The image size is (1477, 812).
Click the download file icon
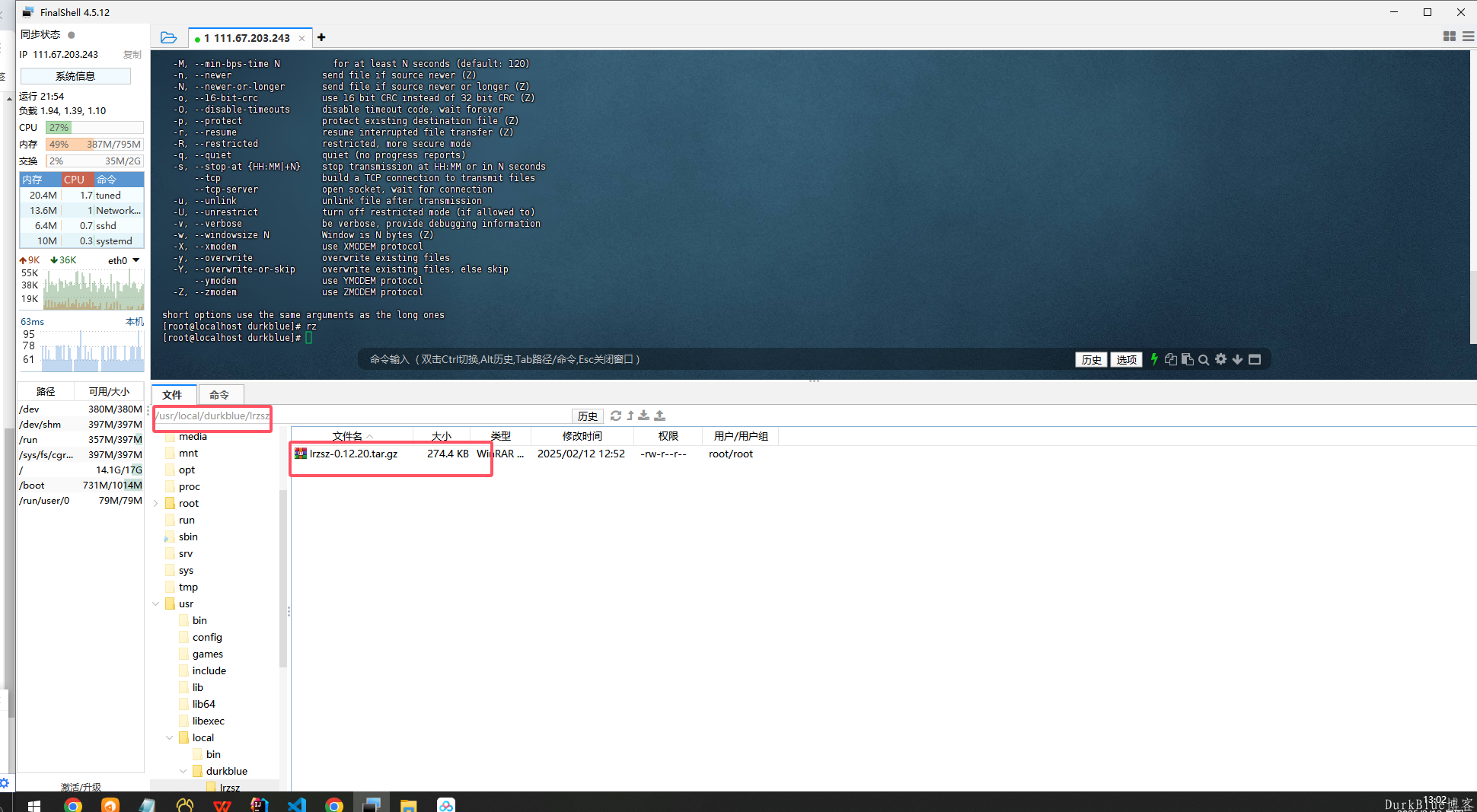pyautogui.click(x=644, y=416)
